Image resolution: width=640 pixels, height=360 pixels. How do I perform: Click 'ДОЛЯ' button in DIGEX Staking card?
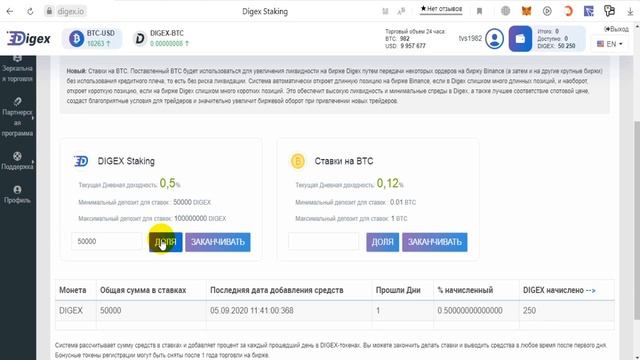[x=166, y=242]
